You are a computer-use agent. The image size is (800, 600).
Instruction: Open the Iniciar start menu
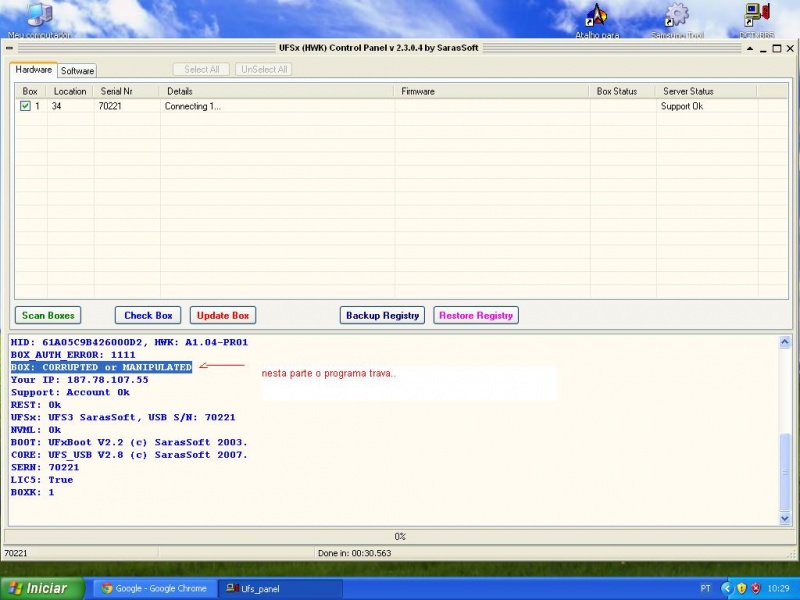click(x=42, y=588)
